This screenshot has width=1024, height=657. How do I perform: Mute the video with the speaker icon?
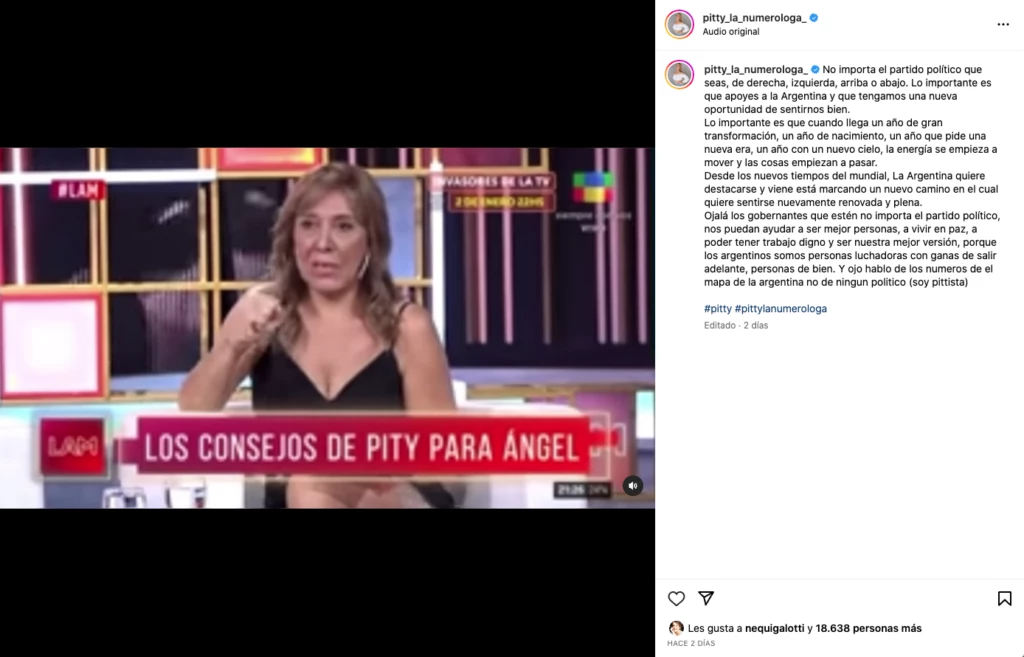click(632, 486)
